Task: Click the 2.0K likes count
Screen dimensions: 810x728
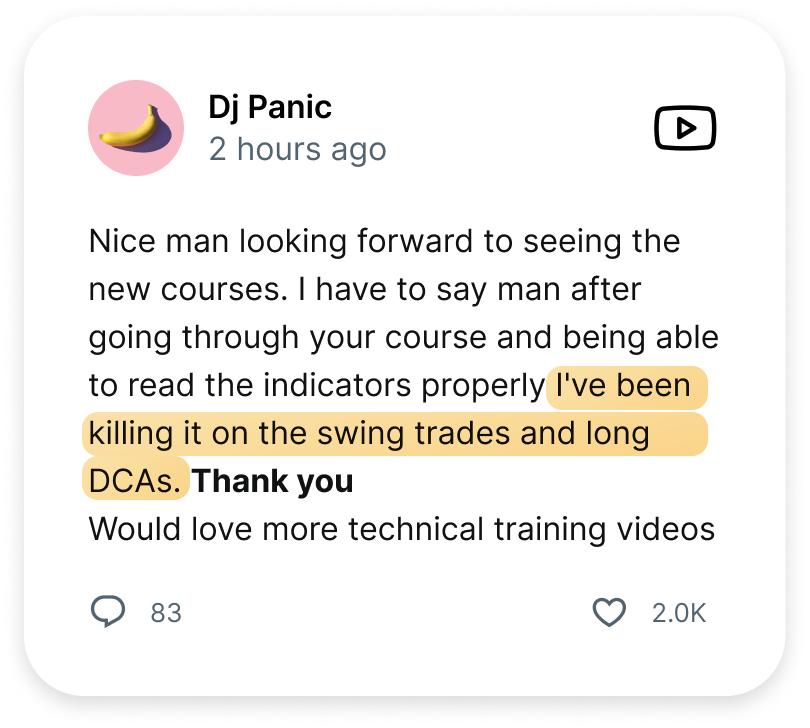Action: (x=679, y=613)
